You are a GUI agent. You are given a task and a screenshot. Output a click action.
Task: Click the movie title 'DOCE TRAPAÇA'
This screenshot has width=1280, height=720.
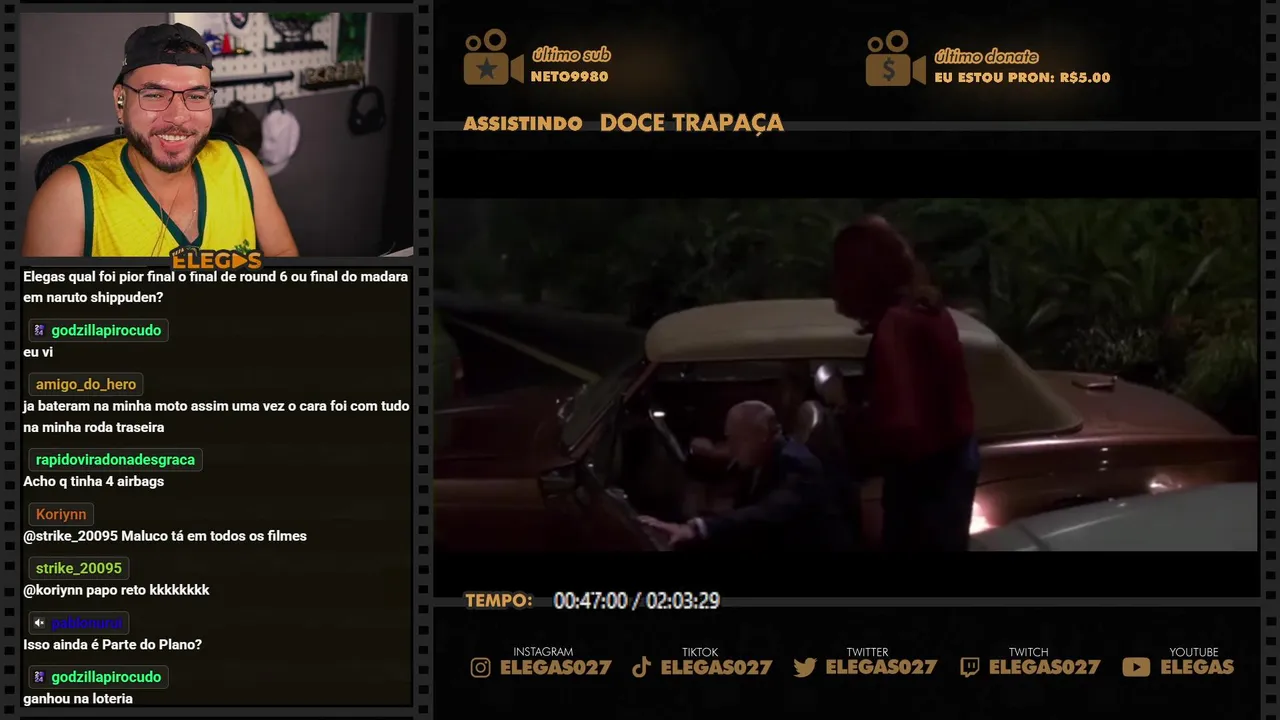(x=692, y=123)
